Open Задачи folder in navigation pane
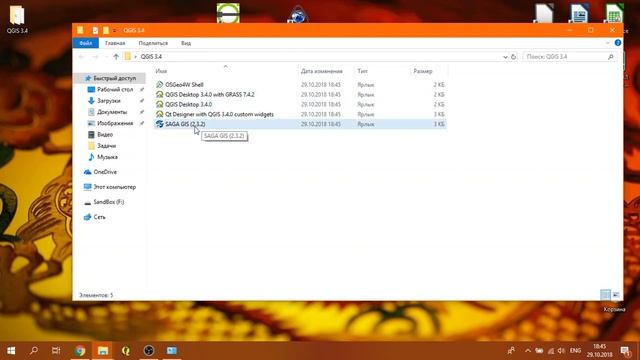This screenshot has height=360, width=640. pos(106,146)
